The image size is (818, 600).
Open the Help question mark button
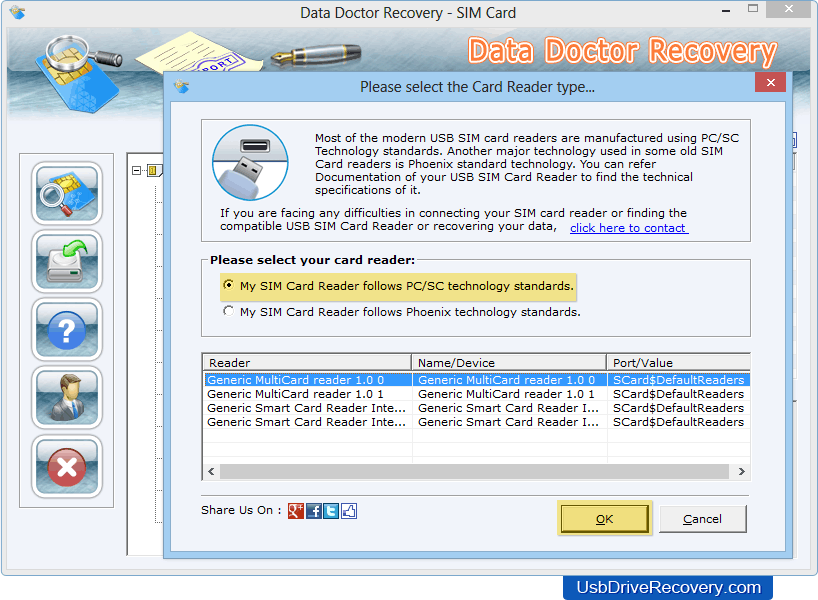(67, 329)
